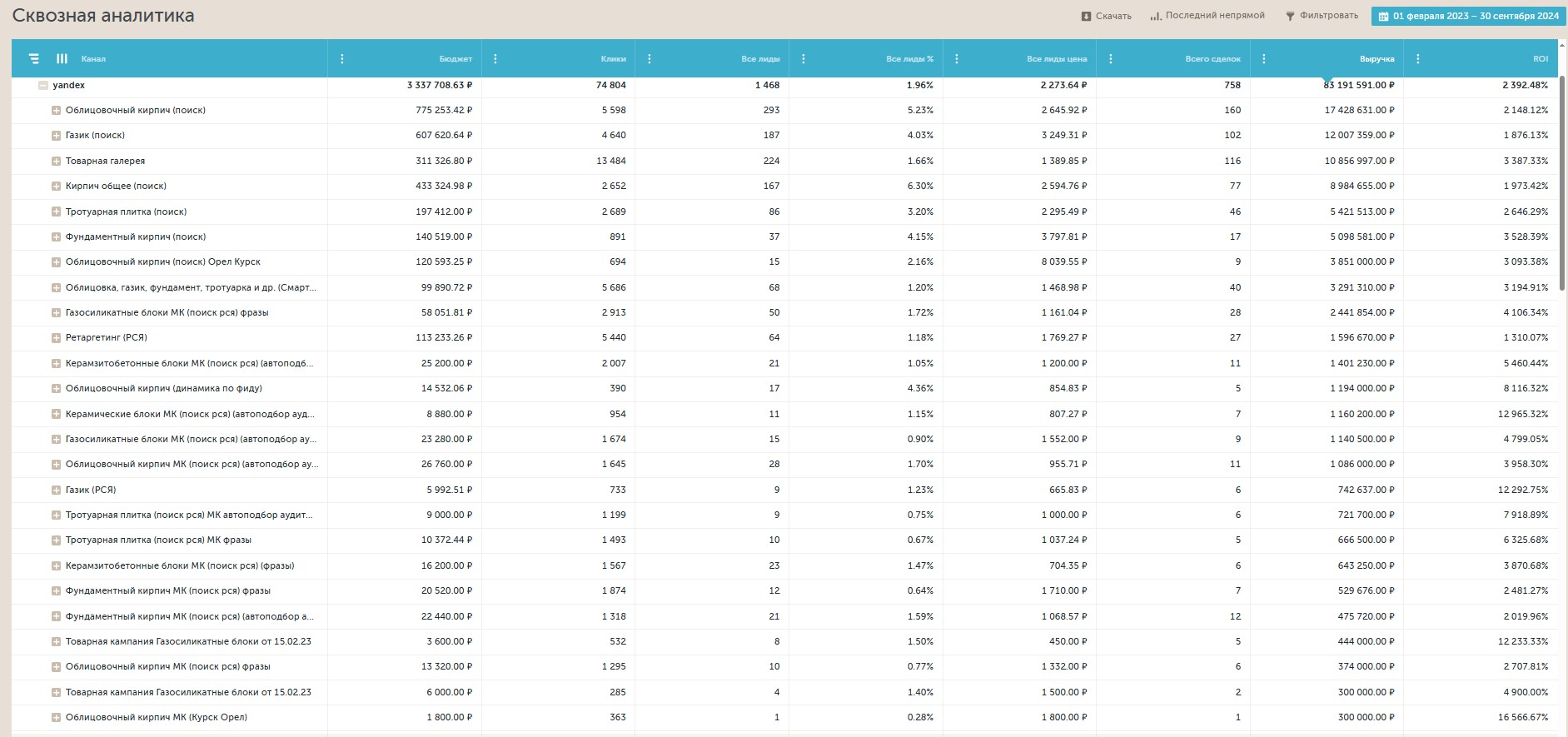Click the vertical scrollbar thumb of table

click(x=1562, y=183)
